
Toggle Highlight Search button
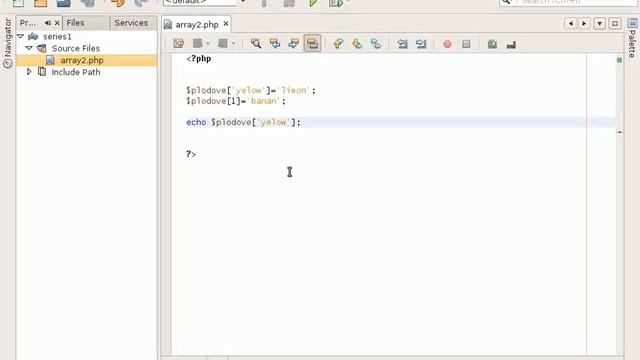coord(312,44)
